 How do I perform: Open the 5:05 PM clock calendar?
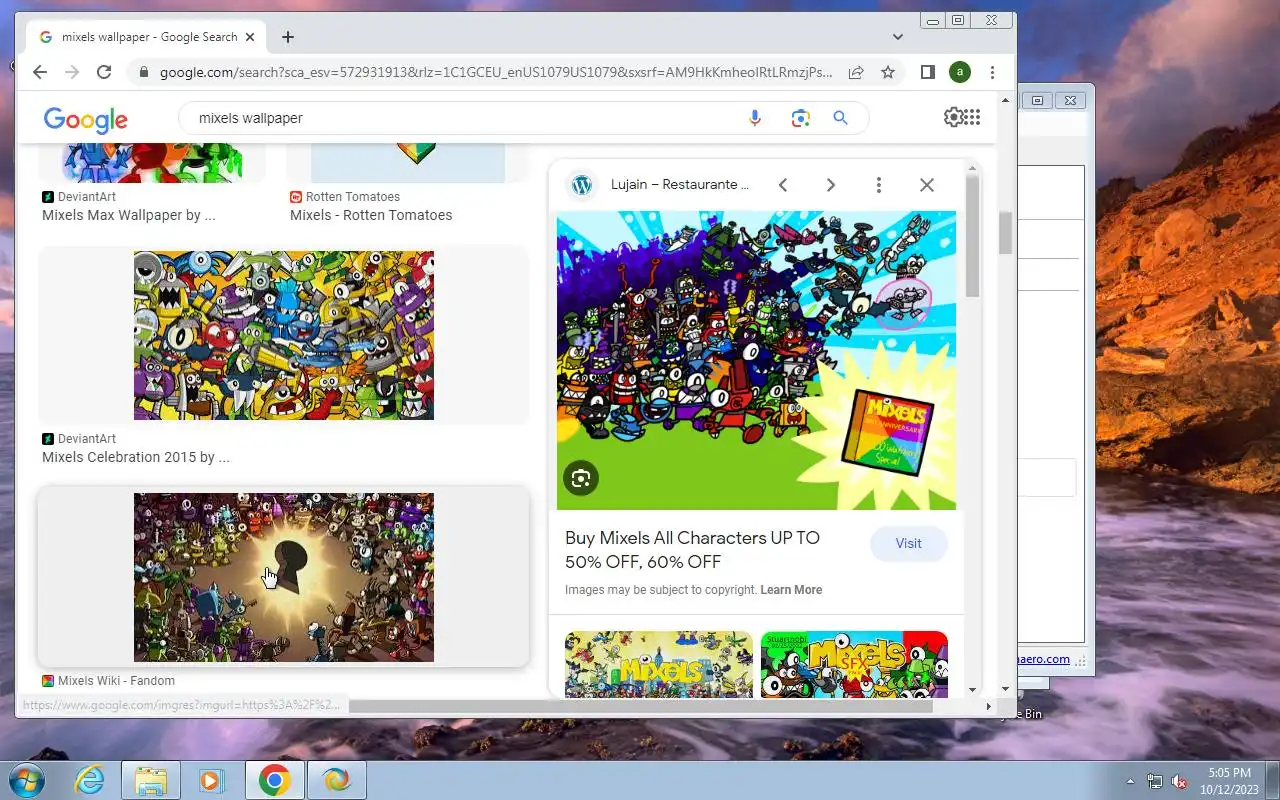(x=1229, y=780)
